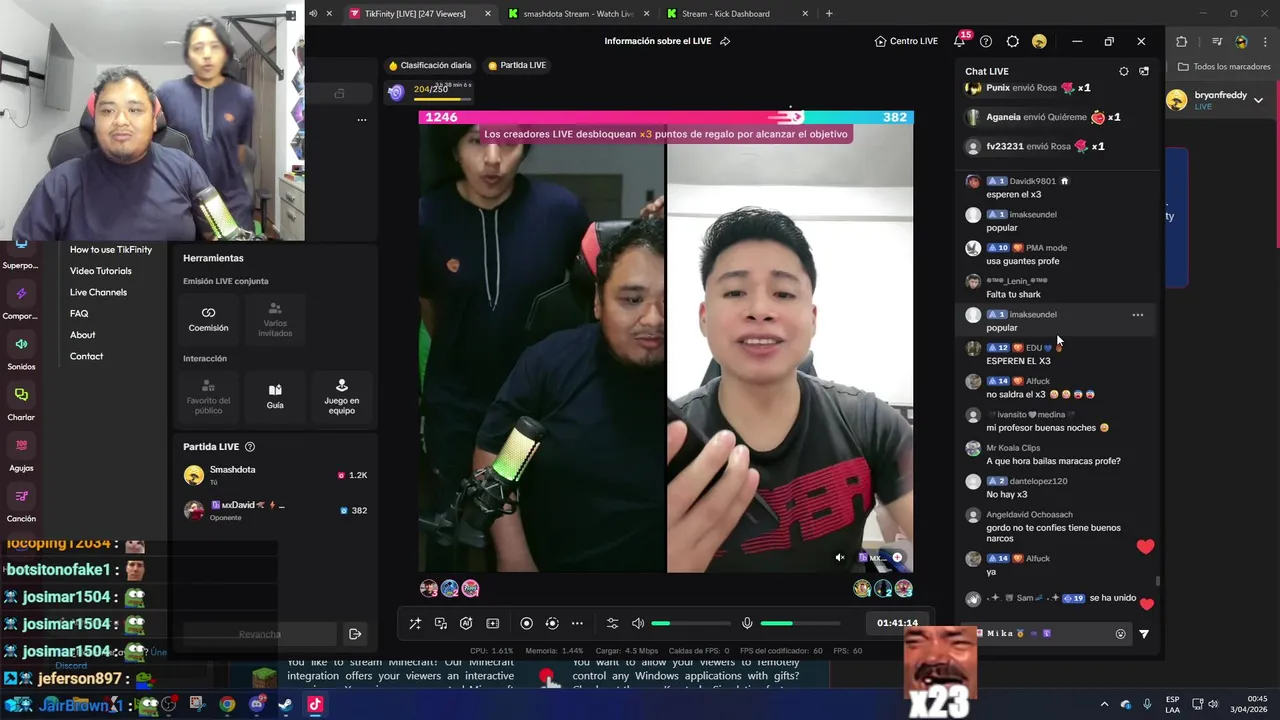The height and width of the screenshot is (720, 1280).
Task: Show hidden system tray icons
Action: tap(1104, 704)
